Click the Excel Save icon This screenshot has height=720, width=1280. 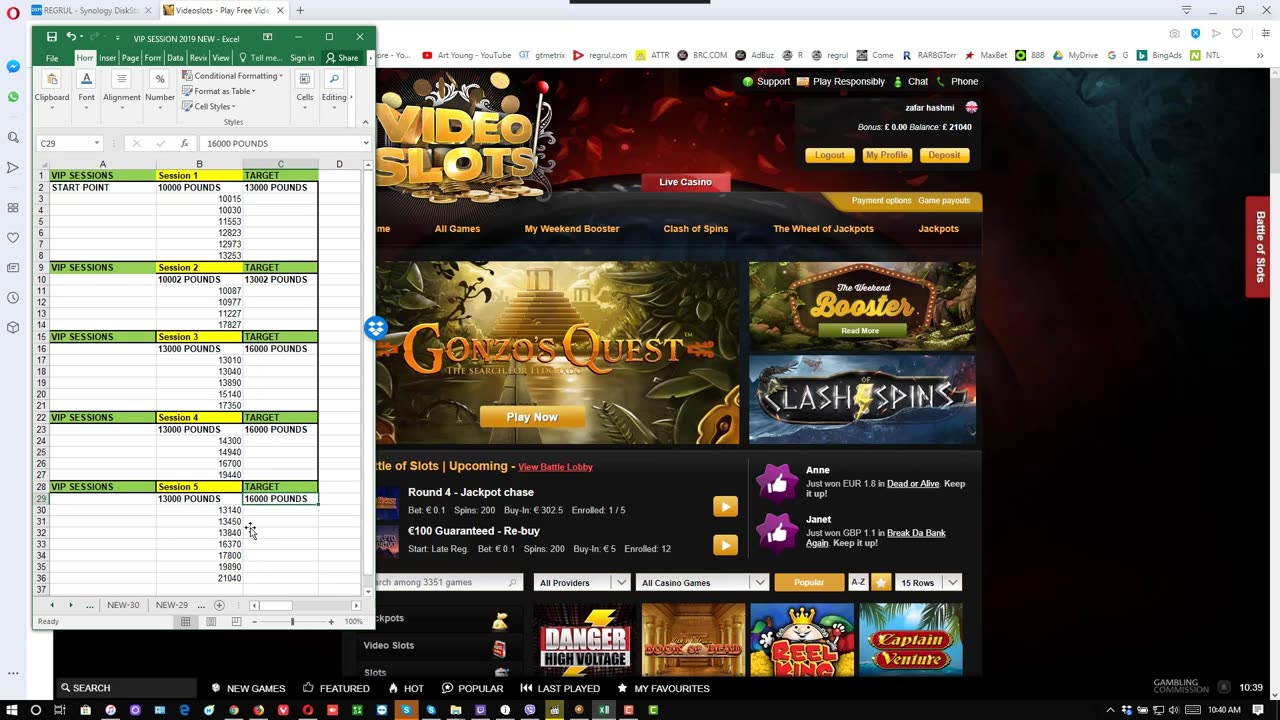[52, 37]
